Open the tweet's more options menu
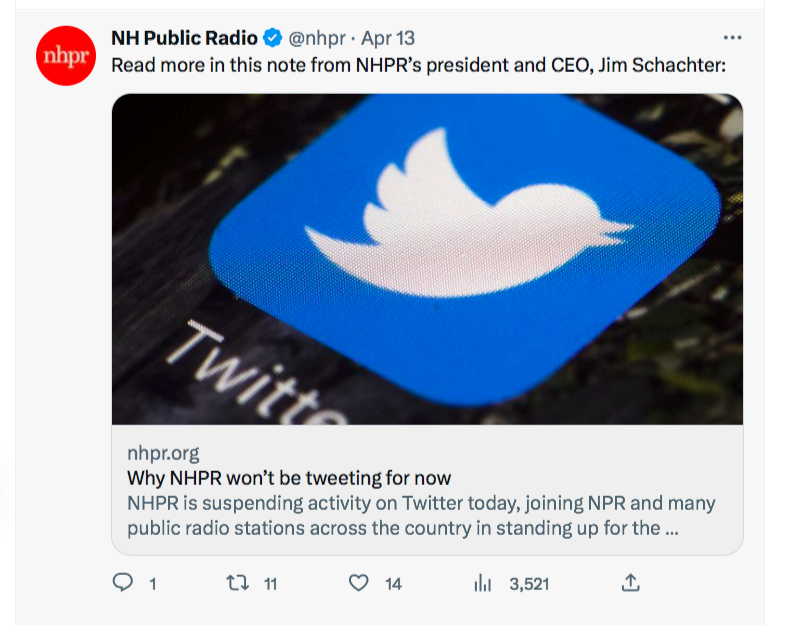This screenshot has width=785, height=625. pos(732,38)
